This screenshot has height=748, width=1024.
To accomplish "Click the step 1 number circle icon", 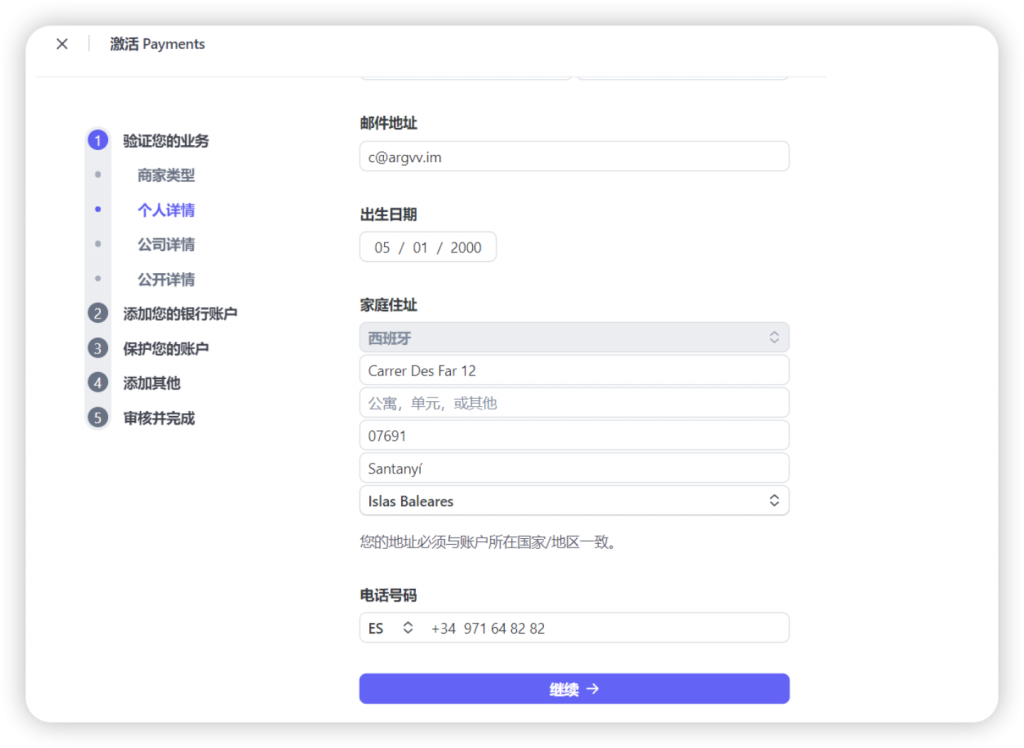I will (98, 140).
